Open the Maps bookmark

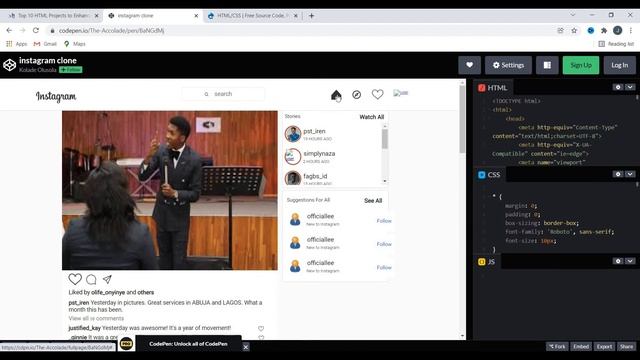click(x=75, y=44)
